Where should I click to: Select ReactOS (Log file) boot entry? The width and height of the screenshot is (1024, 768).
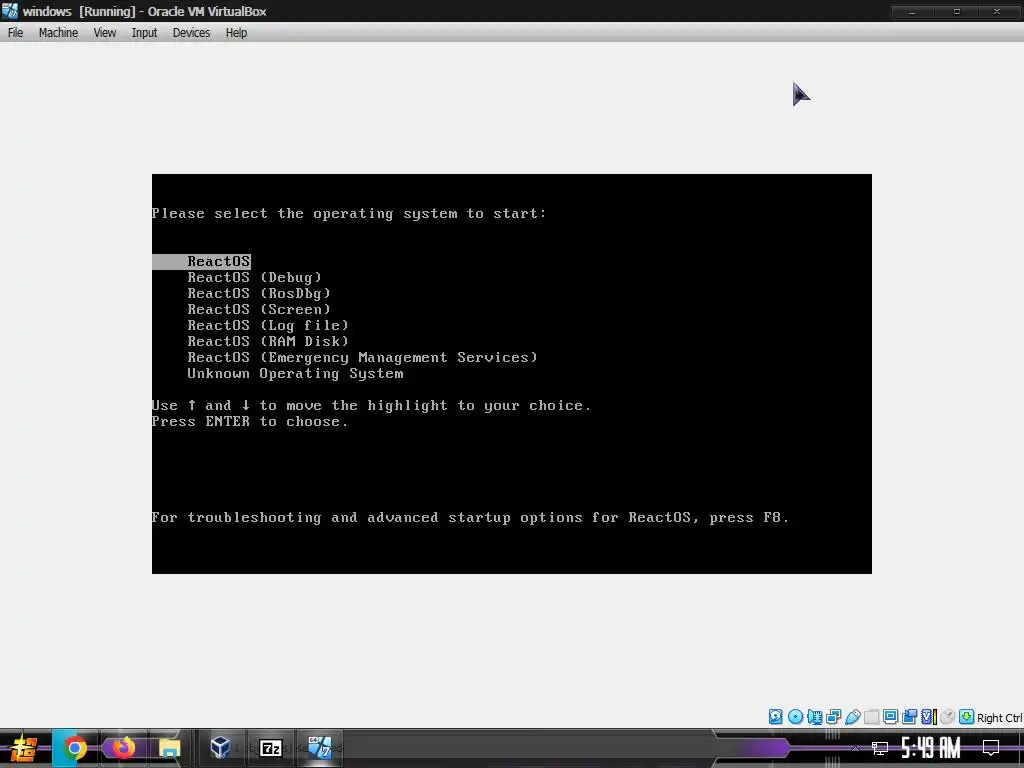point(268,325)
